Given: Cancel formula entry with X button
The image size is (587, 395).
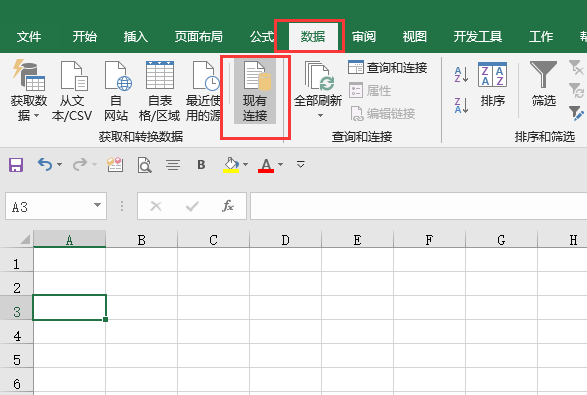Looking at the screenshot, I should coord(156,206).
